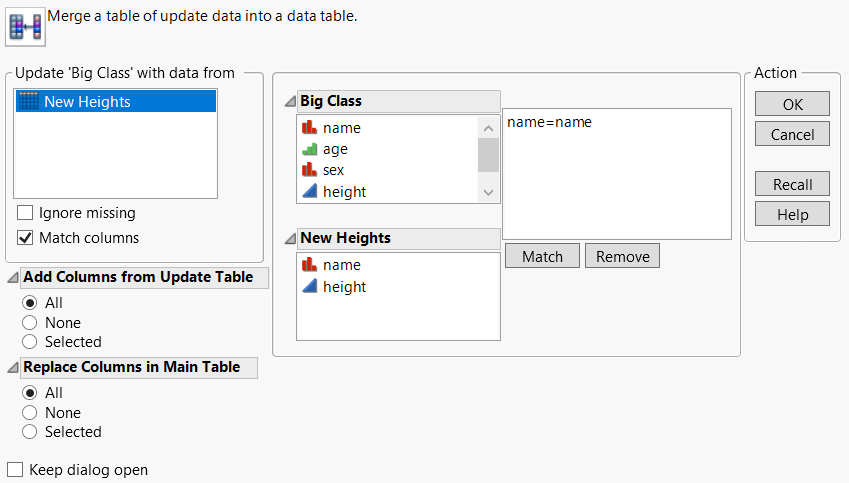Uncheck the Match columns checkbox
849x483 pixels.
[25, 238]
